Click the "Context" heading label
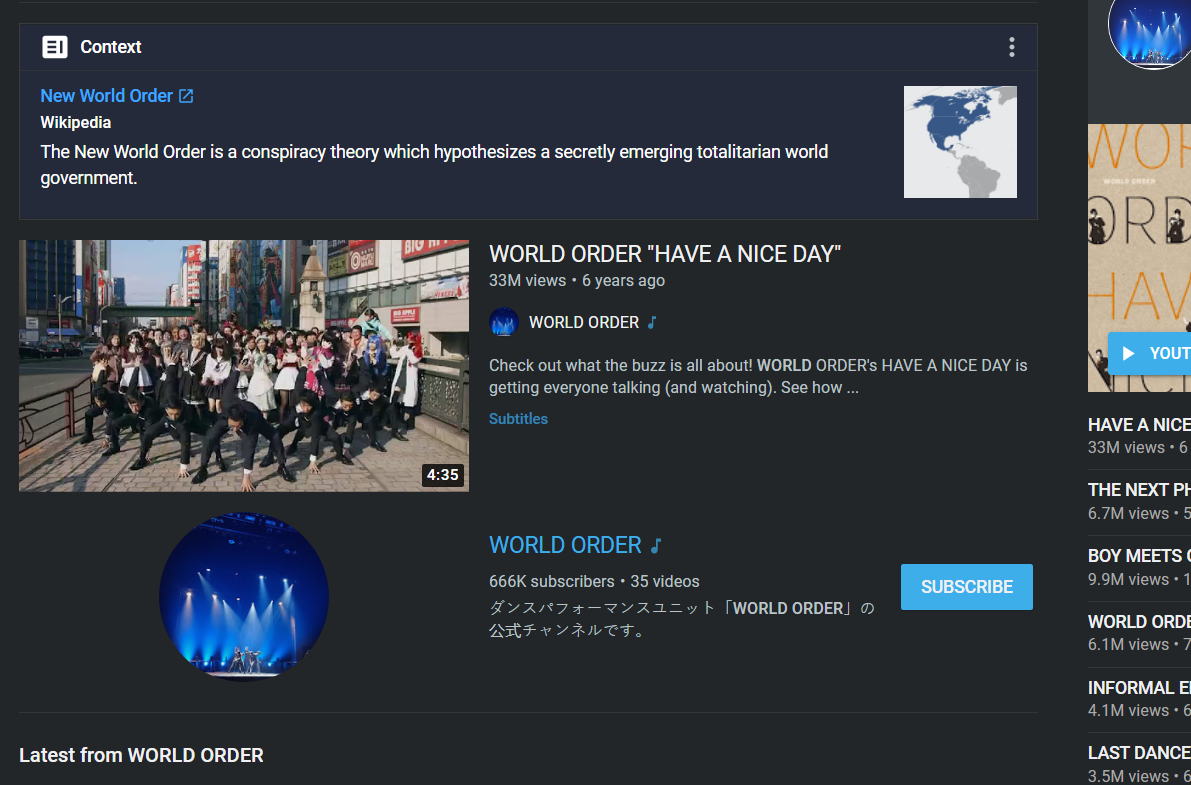The width and height of the screenshot is (1191, 785). point(111,47)
